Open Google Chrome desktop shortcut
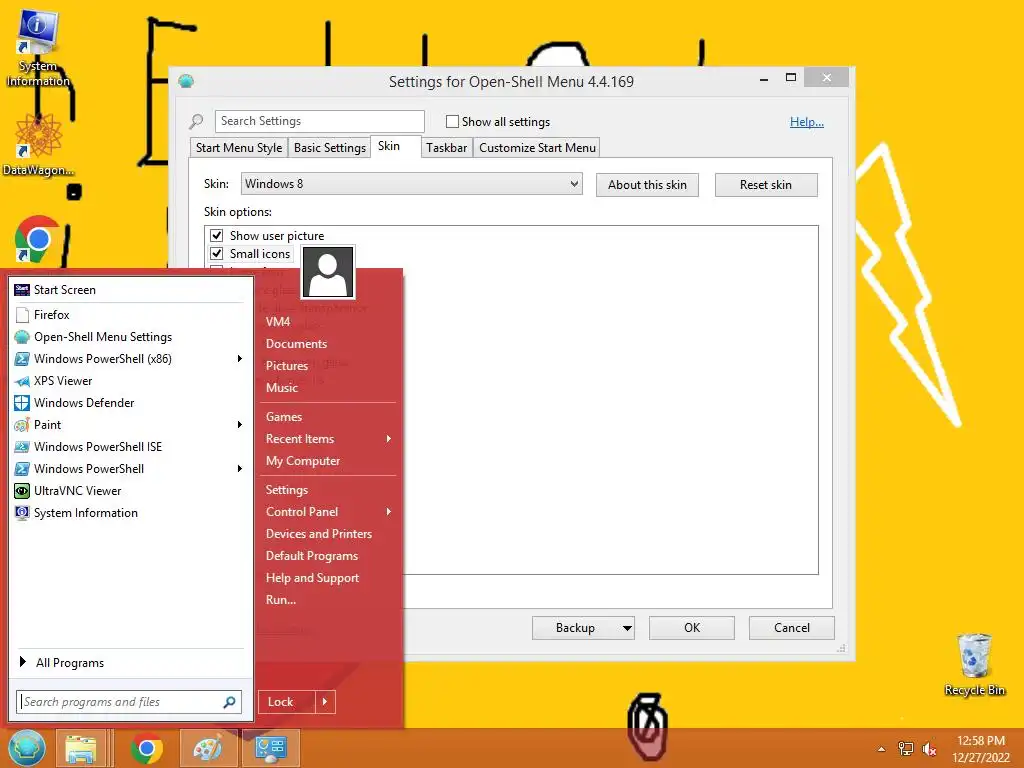 point(38,239)
